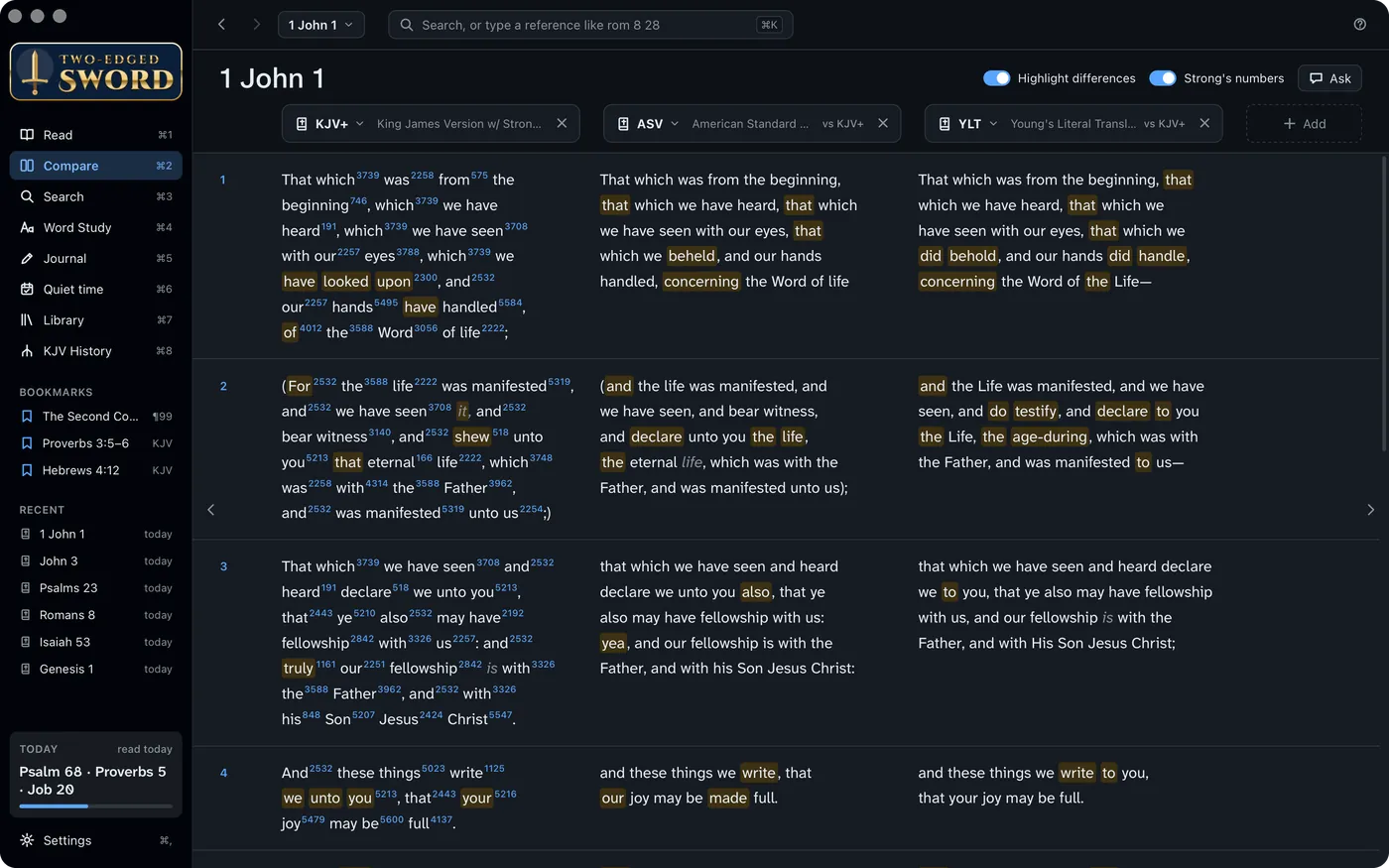This screenshot has width=1389, height=868.
Task: Click the magnifier icon in the search bar
Action: pos(407,25)
